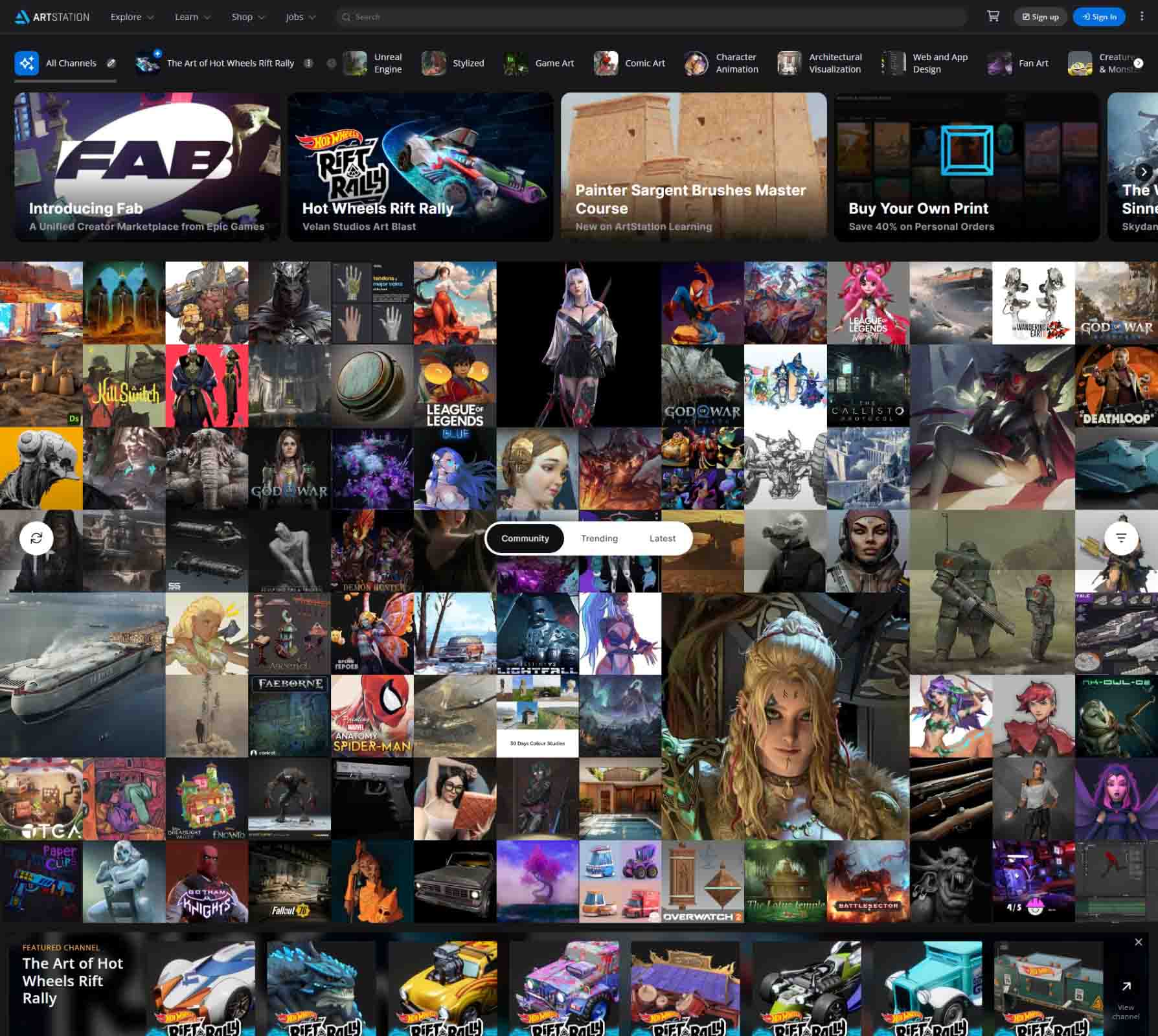Click the View channel arrow icon
The image size is (1158, 1036).
click(1126, 986)
